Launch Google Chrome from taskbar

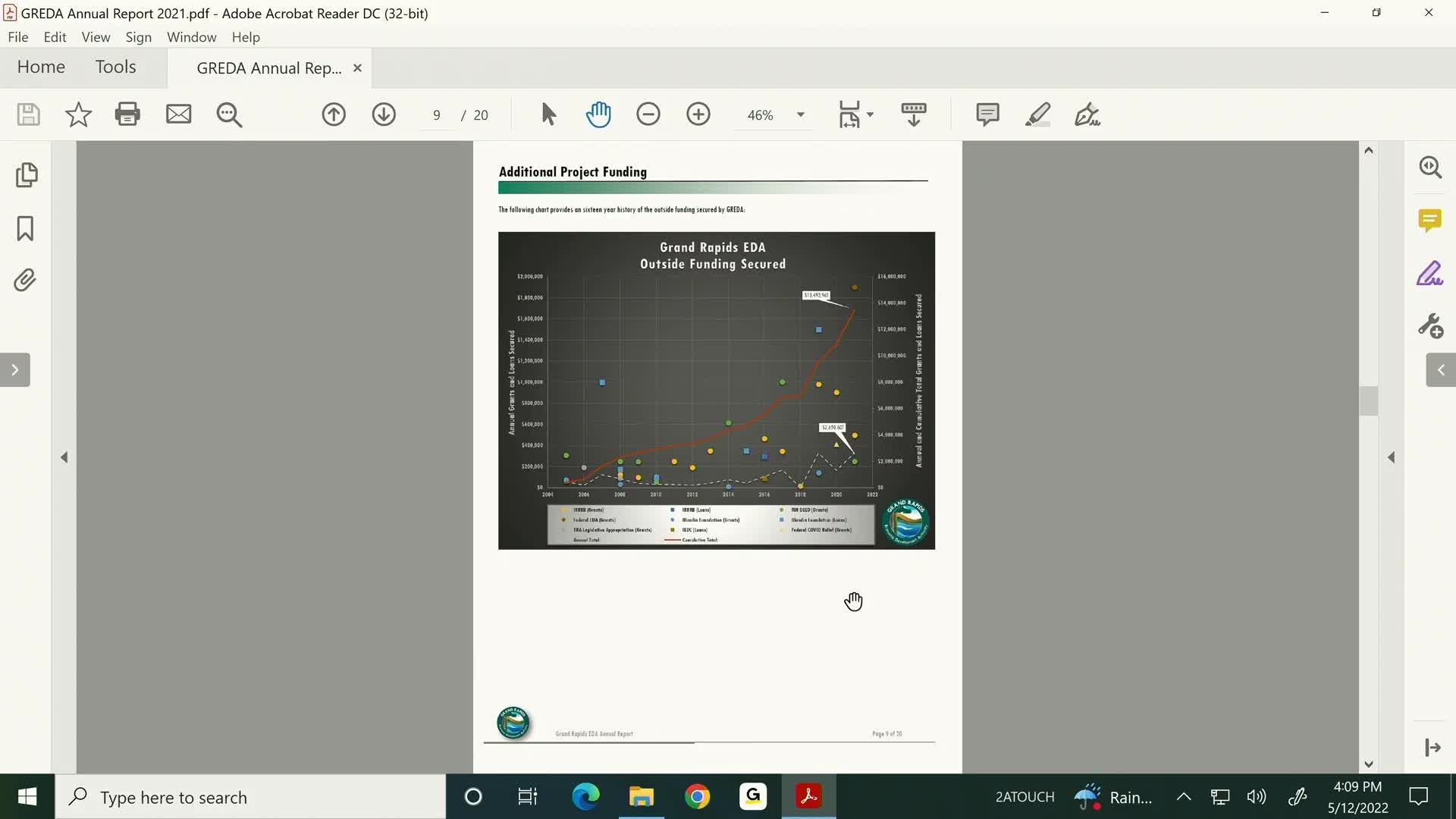[x=698, y=797]
